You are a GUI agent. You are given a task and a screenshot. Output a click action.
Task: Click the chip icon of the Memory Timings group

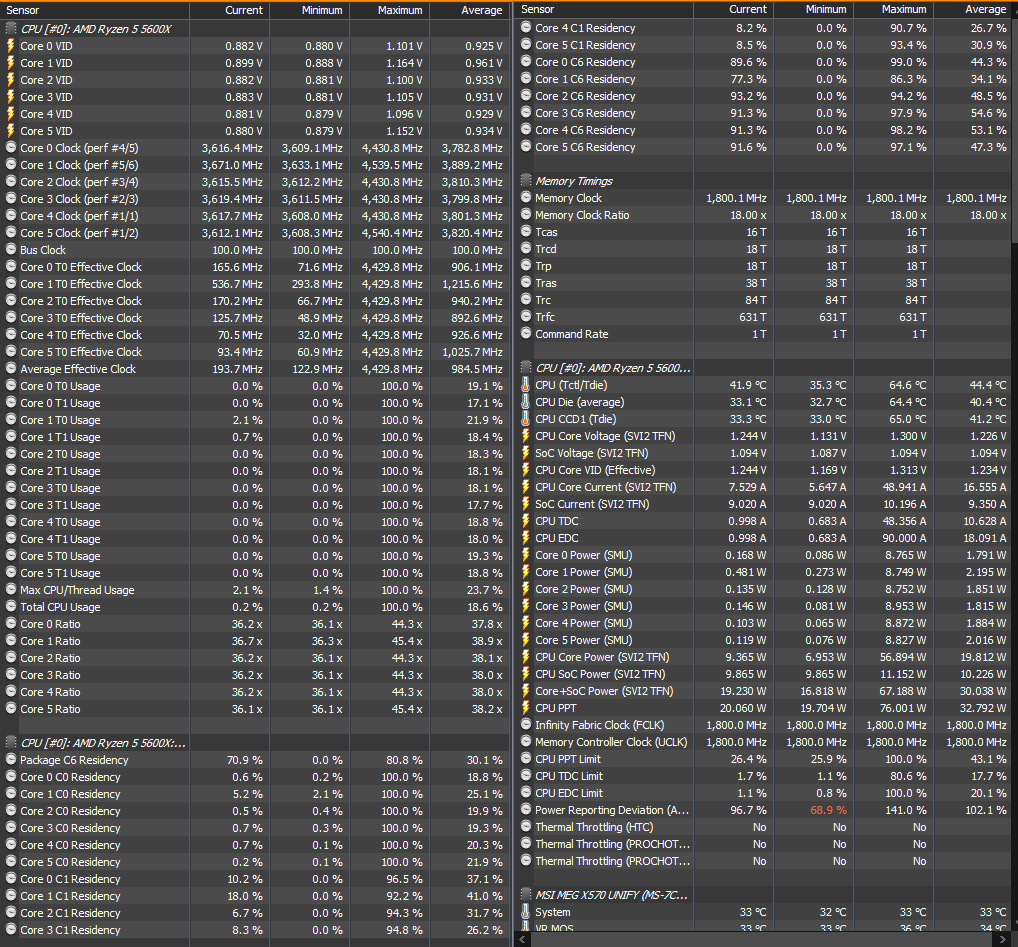tap(526, 180)
